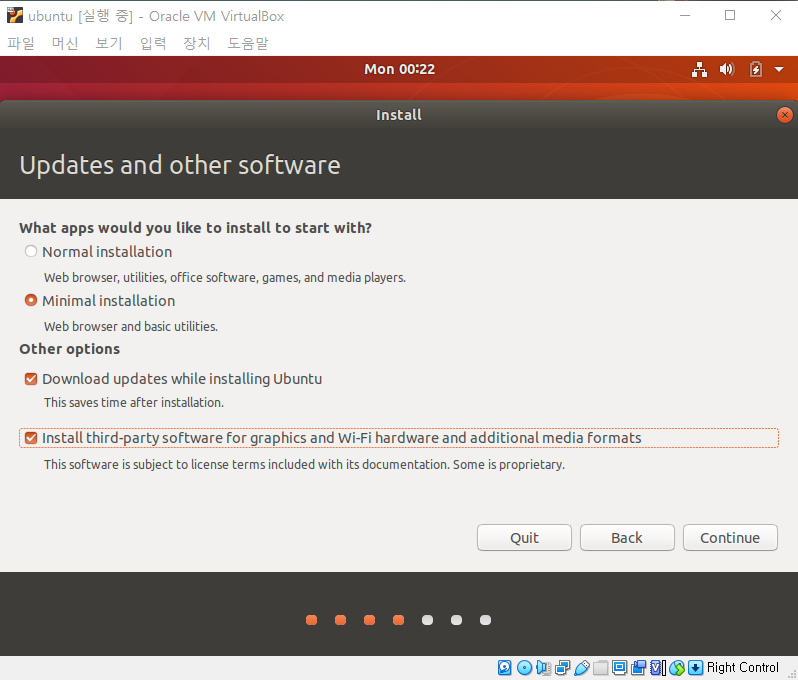Click the keyboard capture arrow icon
Viewport: 798px width, 680px height.
(696, 667)
